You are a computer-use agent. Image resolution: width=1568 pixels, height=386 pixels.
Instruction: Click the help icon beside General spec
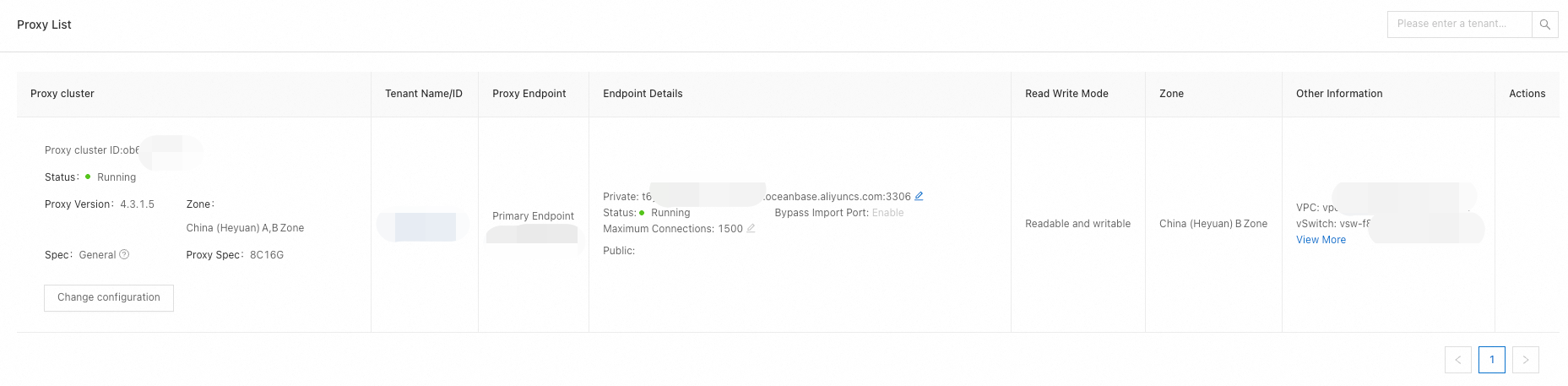124,254
